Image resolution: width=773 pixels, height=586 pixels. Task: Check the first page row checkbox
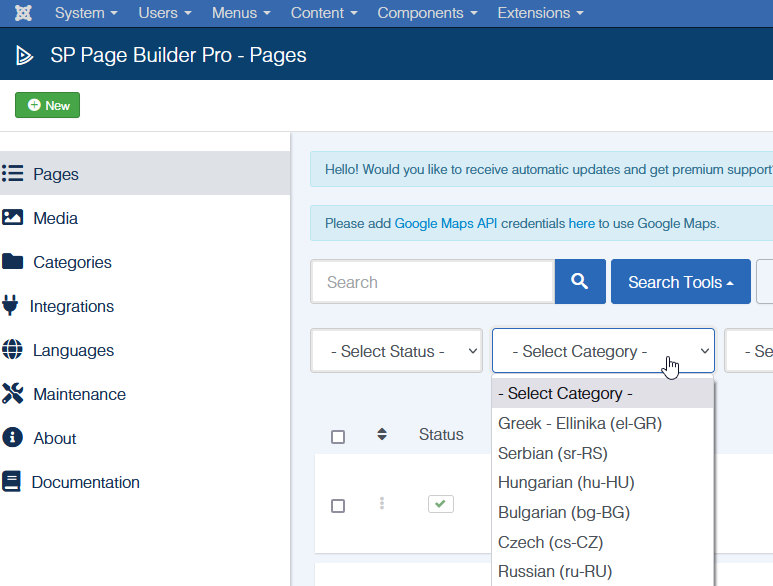(x=338, y=506)
